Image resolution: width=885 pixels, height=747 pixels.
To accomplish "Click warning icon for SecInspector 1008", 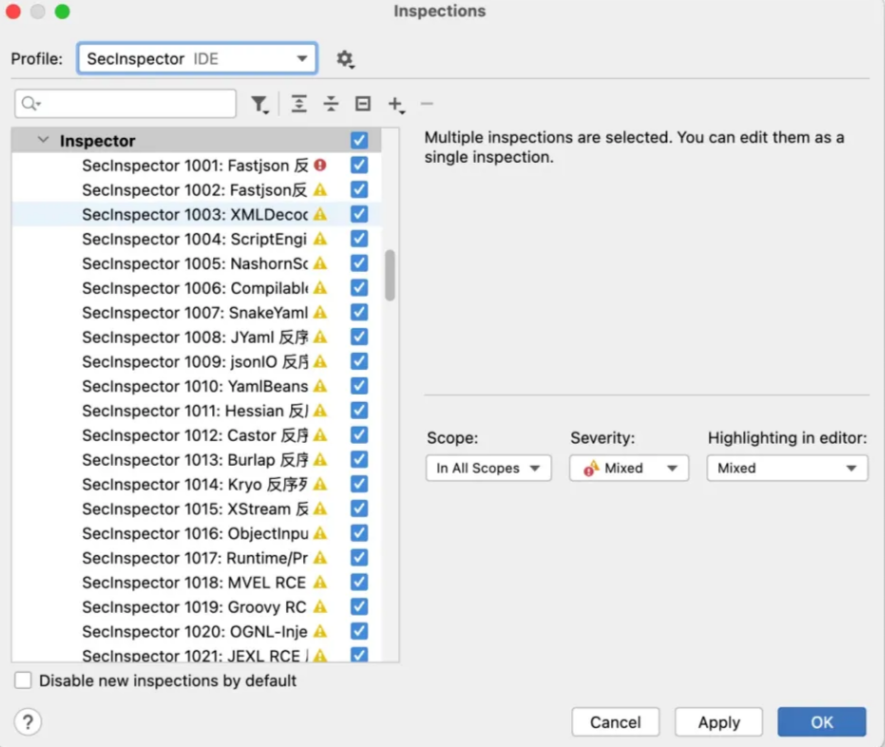I will (320, 337).
